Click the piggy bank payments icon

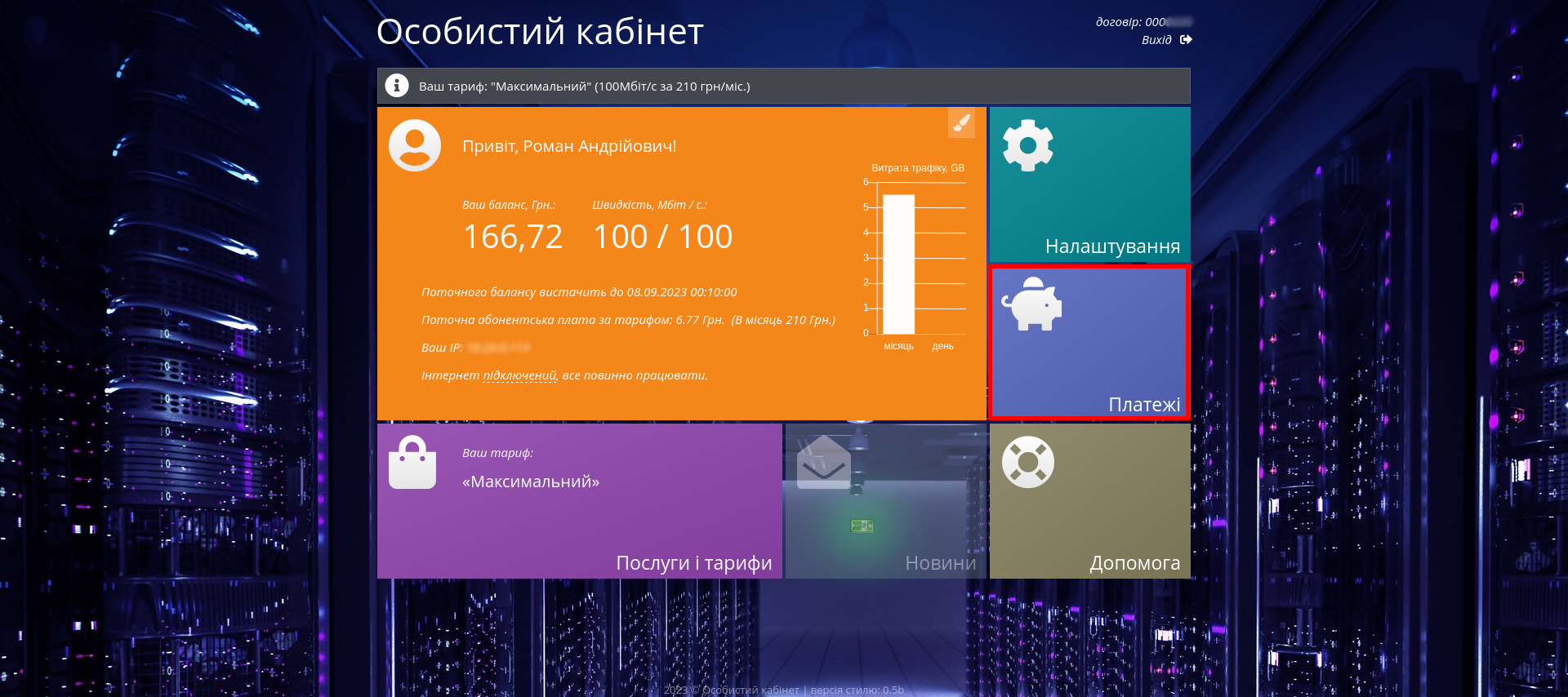1031,304
